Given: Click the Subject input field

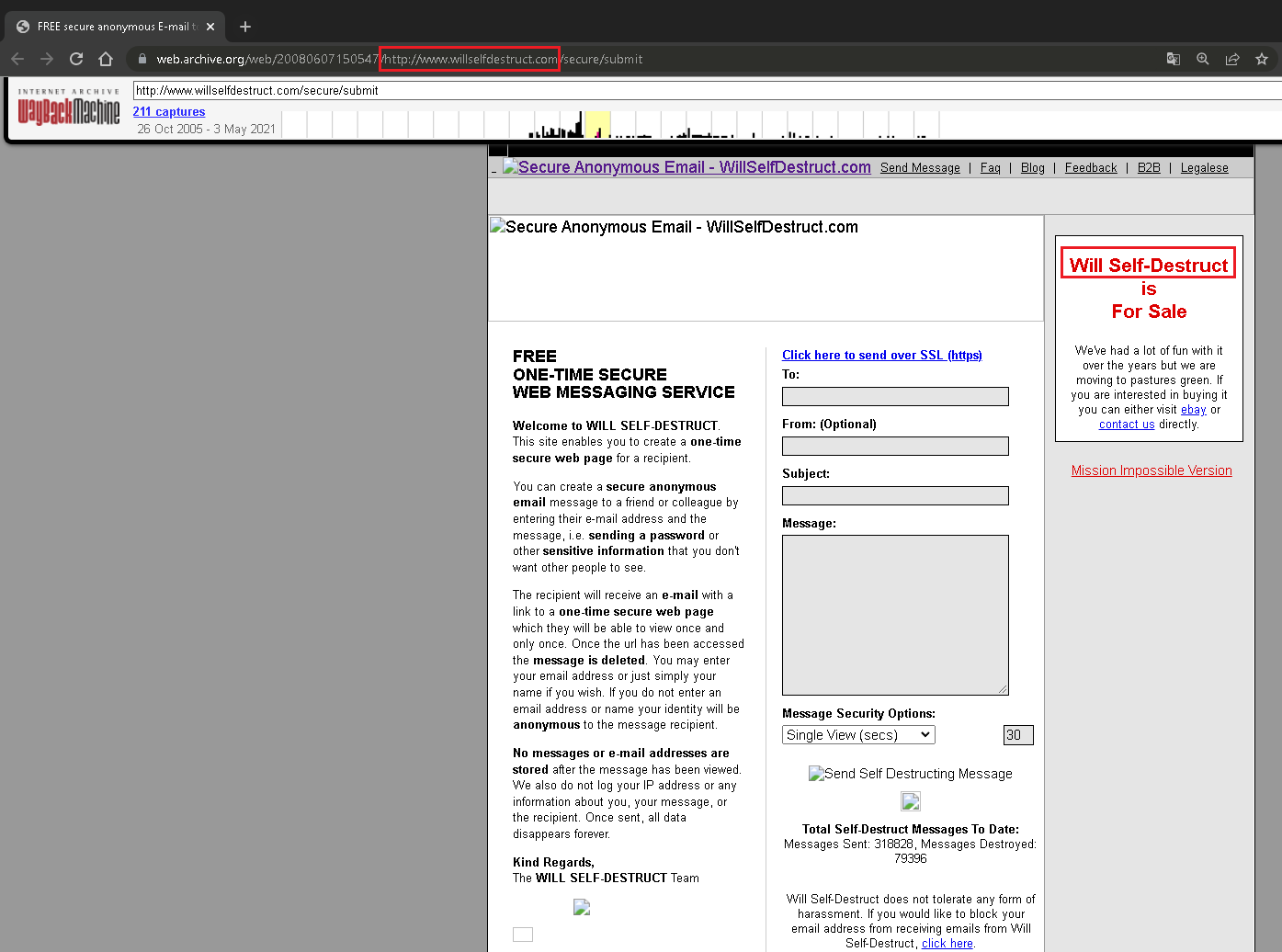Looking at the screenshot, I should 895,495.
